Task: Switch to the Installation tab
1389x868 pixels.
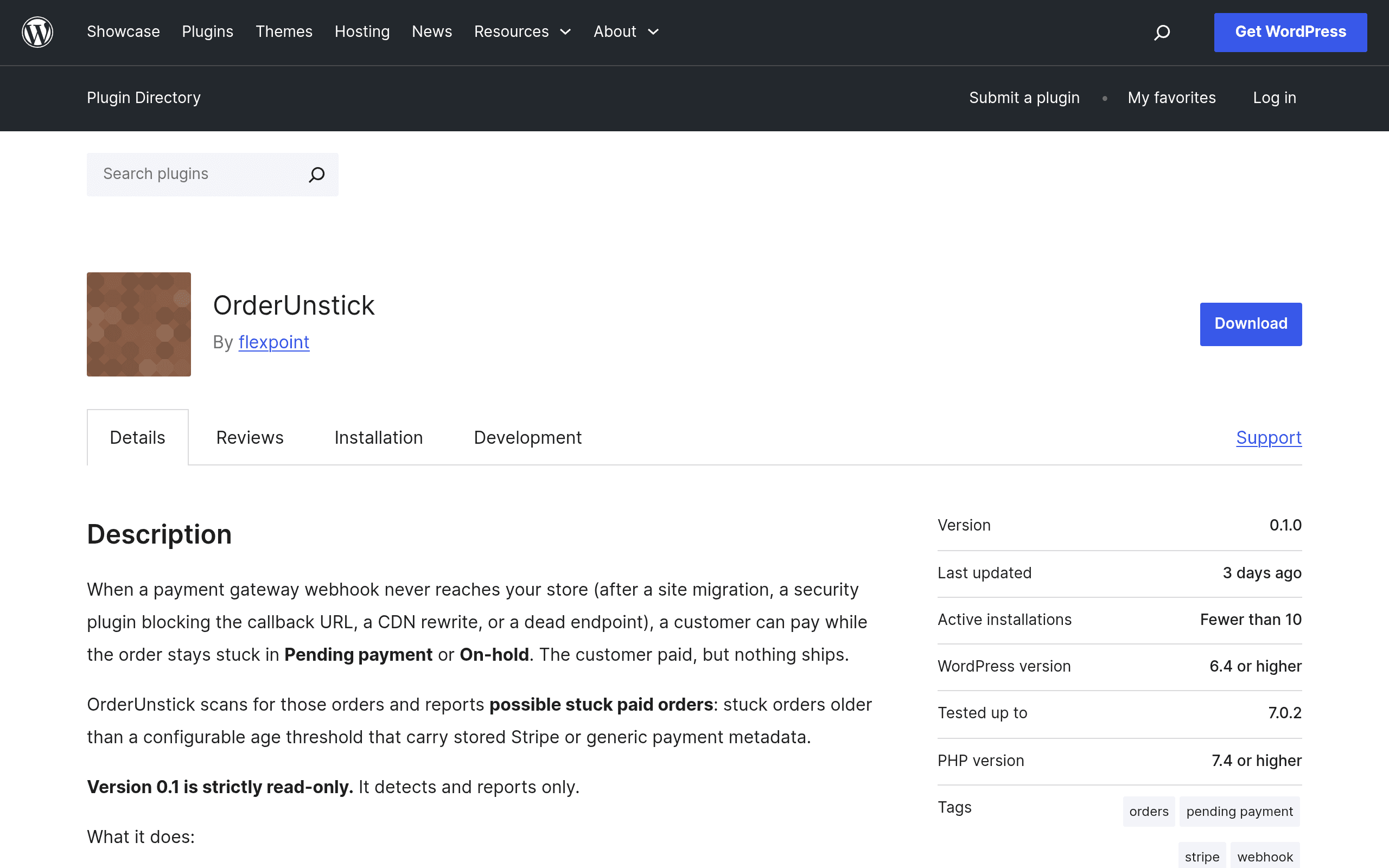Action: click(379, 437)
